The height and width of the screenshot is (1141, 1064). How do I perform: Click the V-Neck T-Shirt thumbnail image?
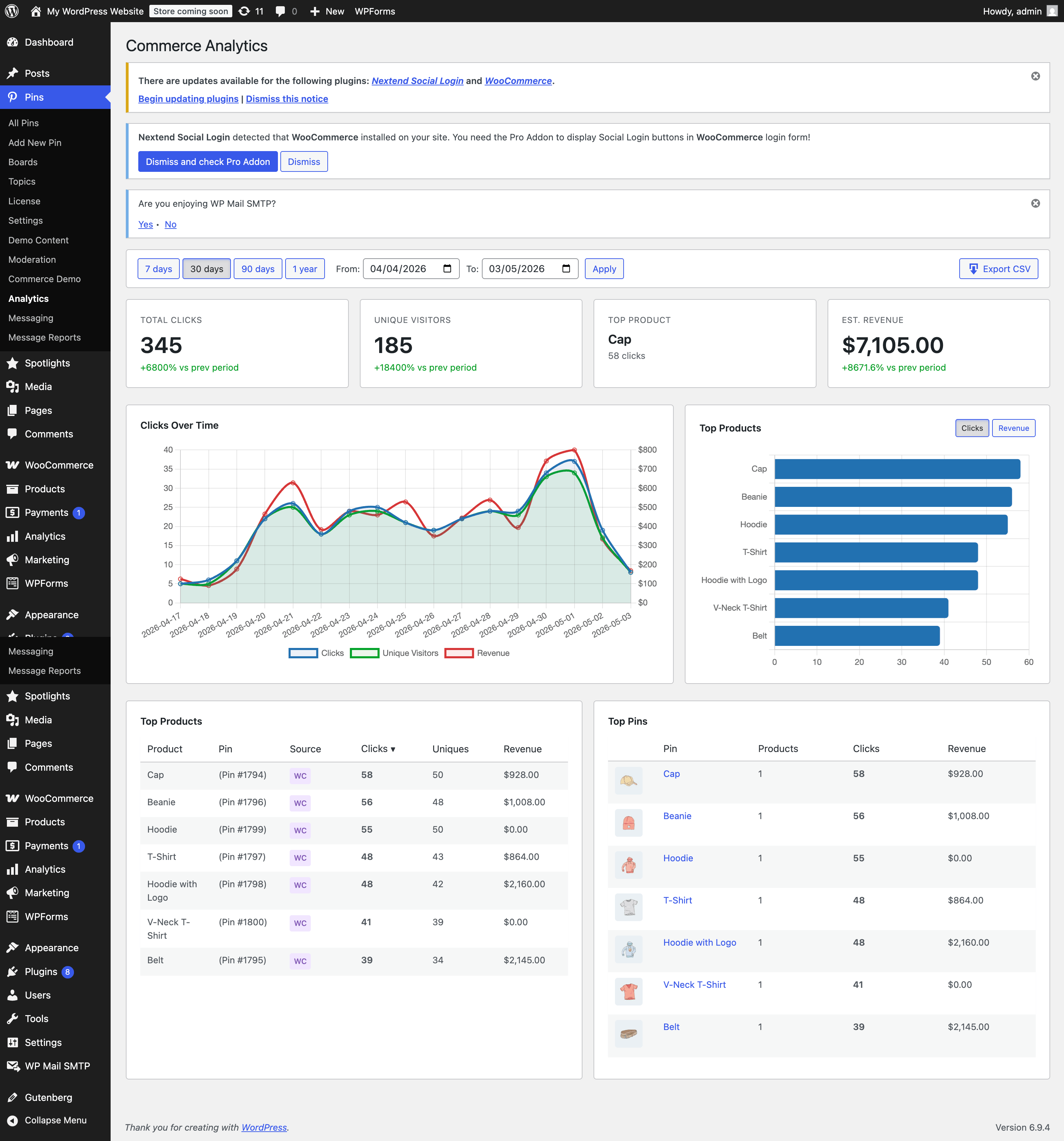pos(628,991)
